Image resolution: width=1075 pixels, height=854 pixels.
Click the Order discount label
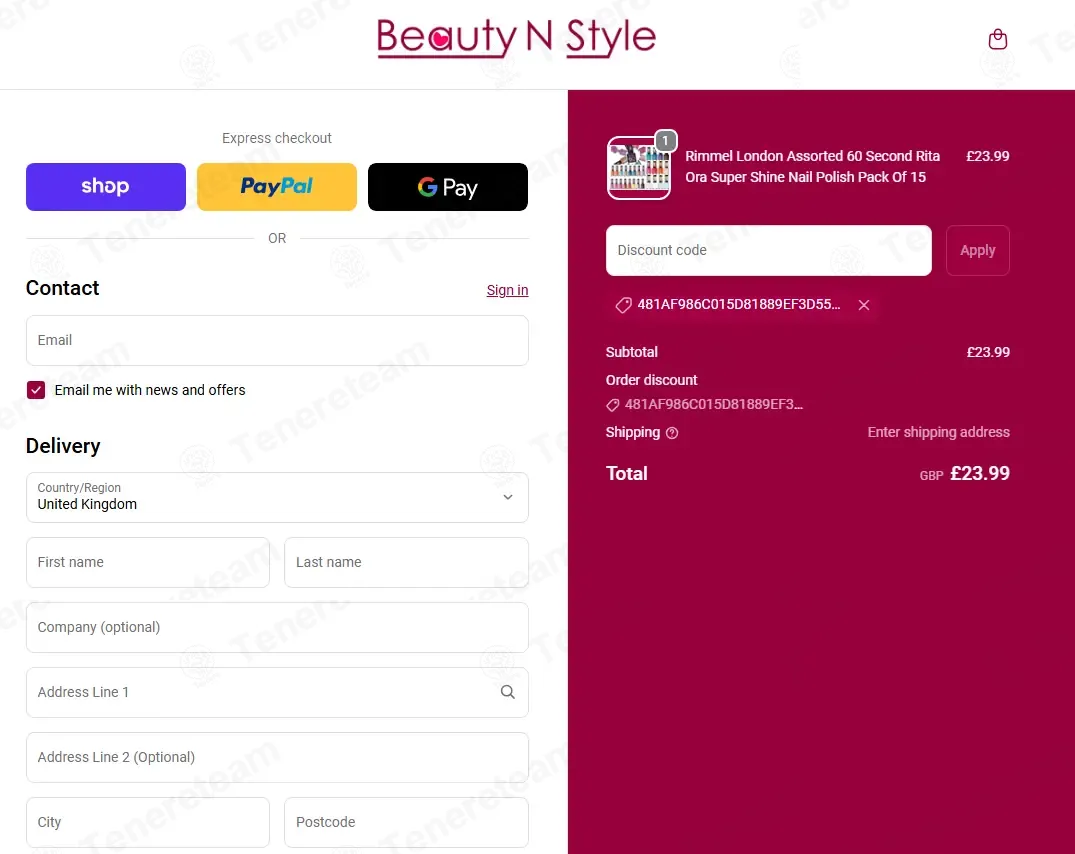pyautogui.click(x=651, y=380)
